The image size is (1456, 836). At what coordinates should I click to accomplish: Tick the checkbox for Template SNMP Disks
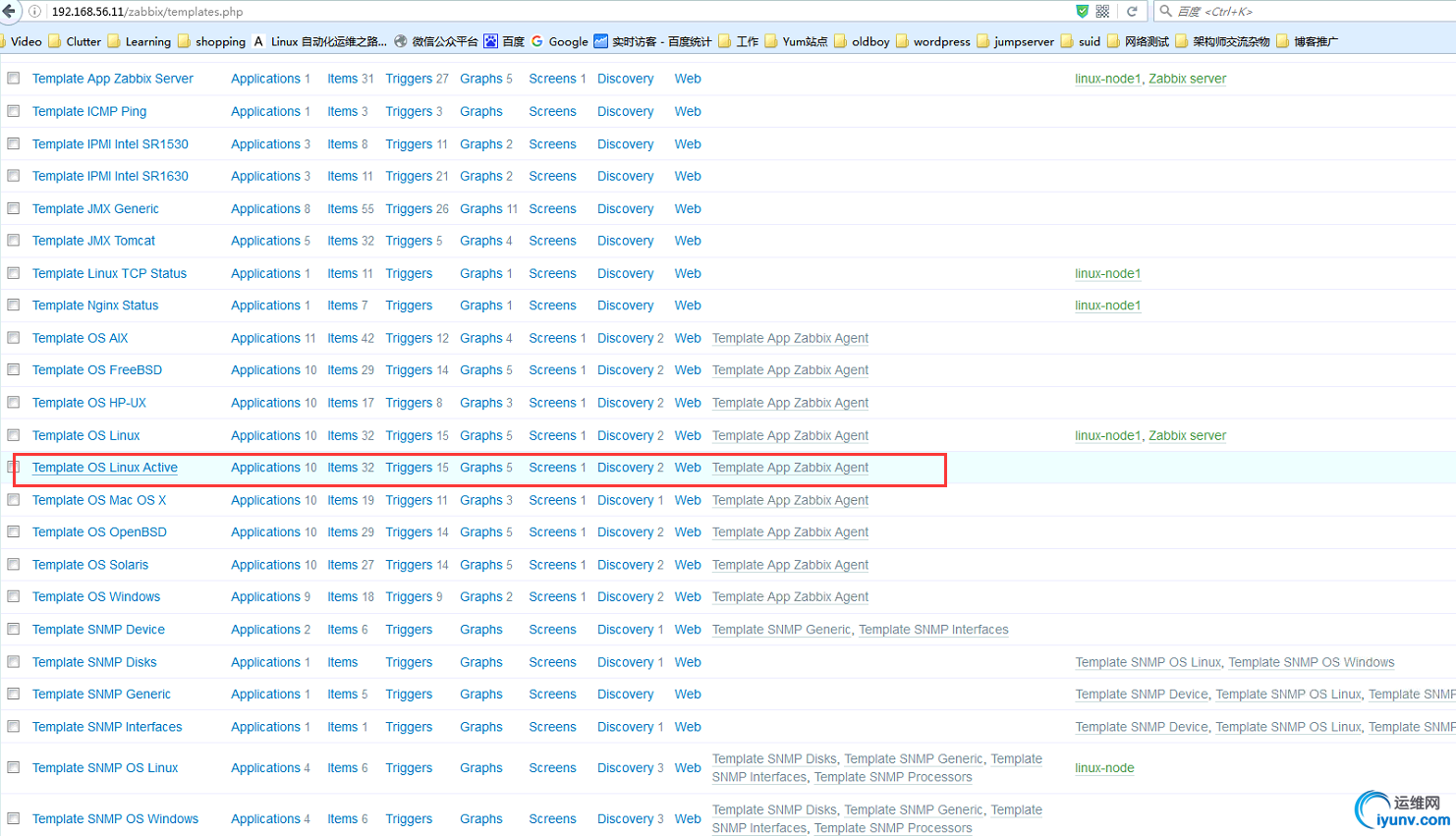(x=14, y=662)
